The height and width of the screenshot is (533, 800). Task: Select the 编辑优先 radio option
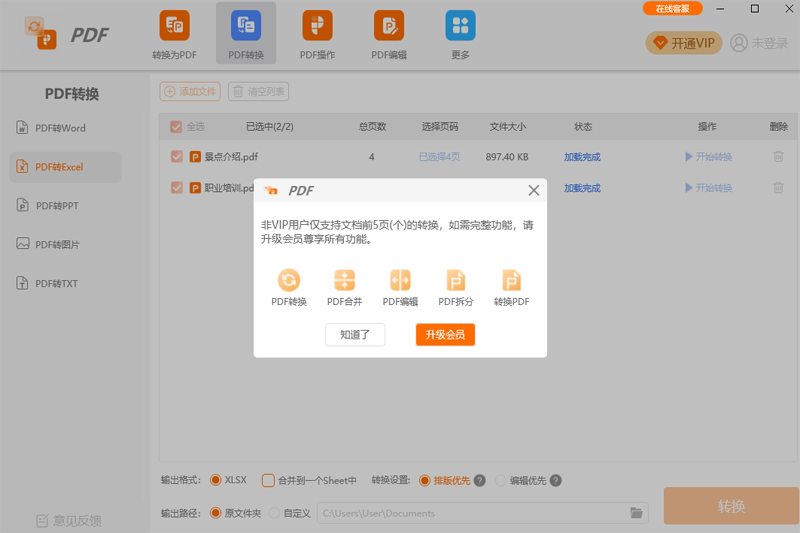501,480
